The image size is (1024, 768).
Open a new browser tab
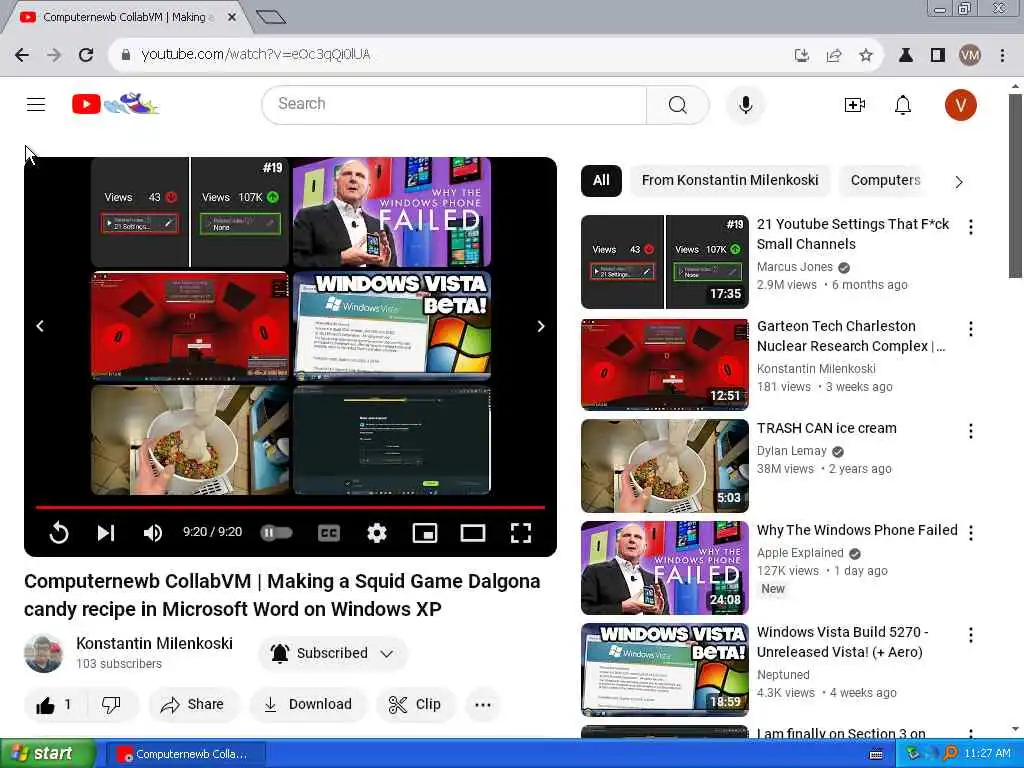coord(270,17)
